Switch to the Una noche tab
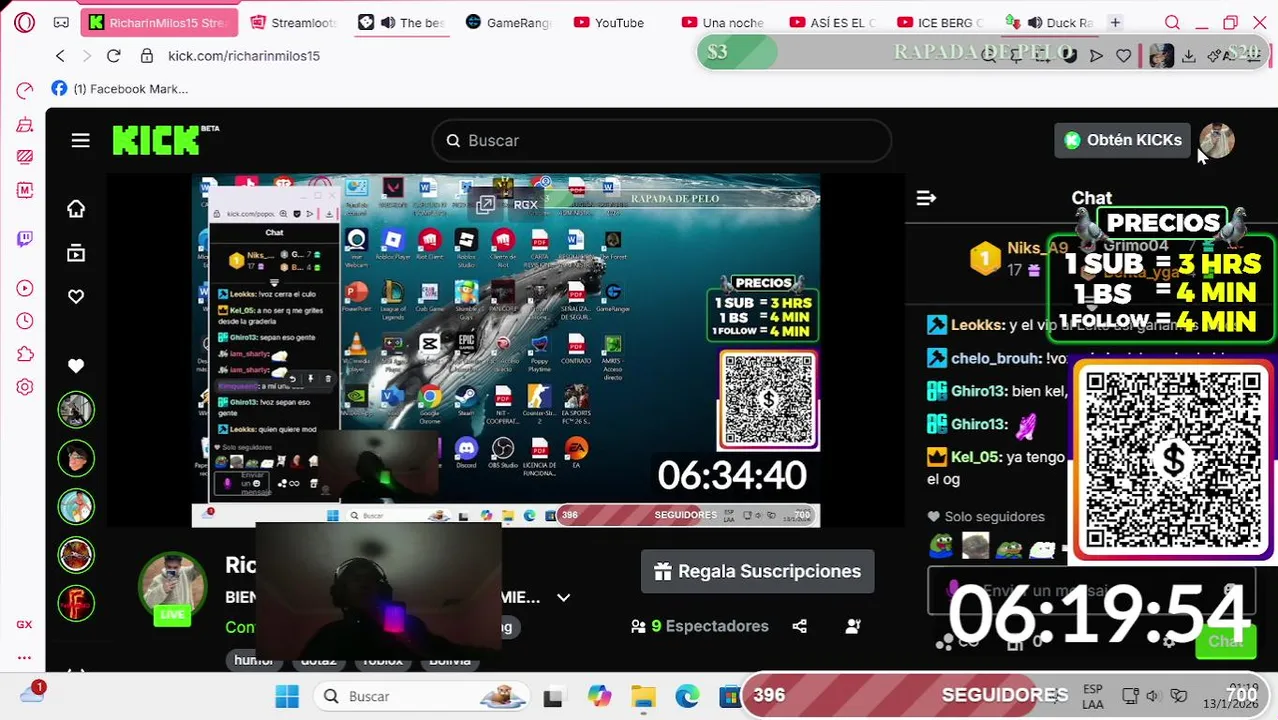Screen dimensions: 1278x720 pos(723,22)
